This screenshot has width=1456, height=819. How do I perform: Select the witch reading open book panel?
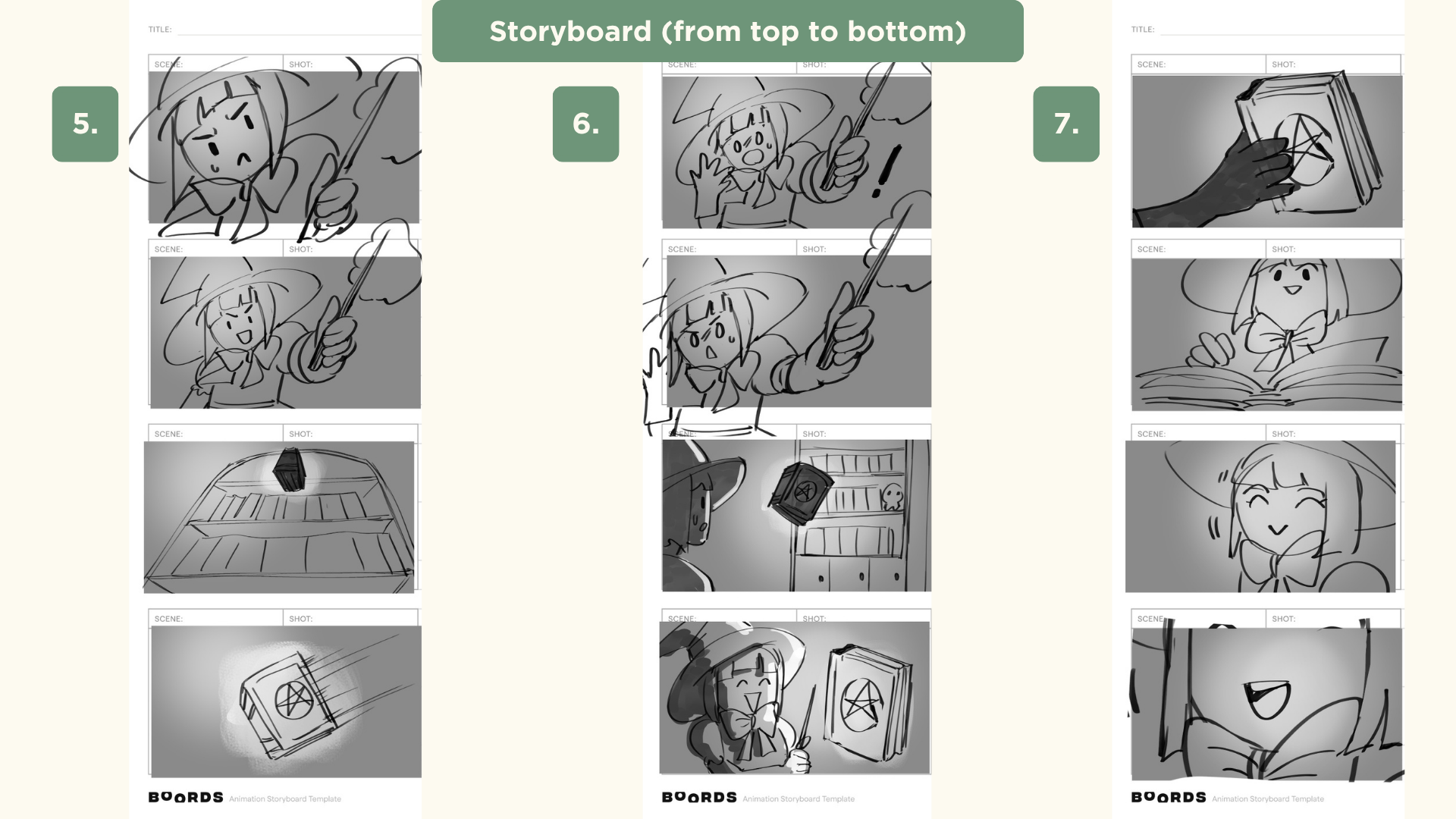(1267, 334)
